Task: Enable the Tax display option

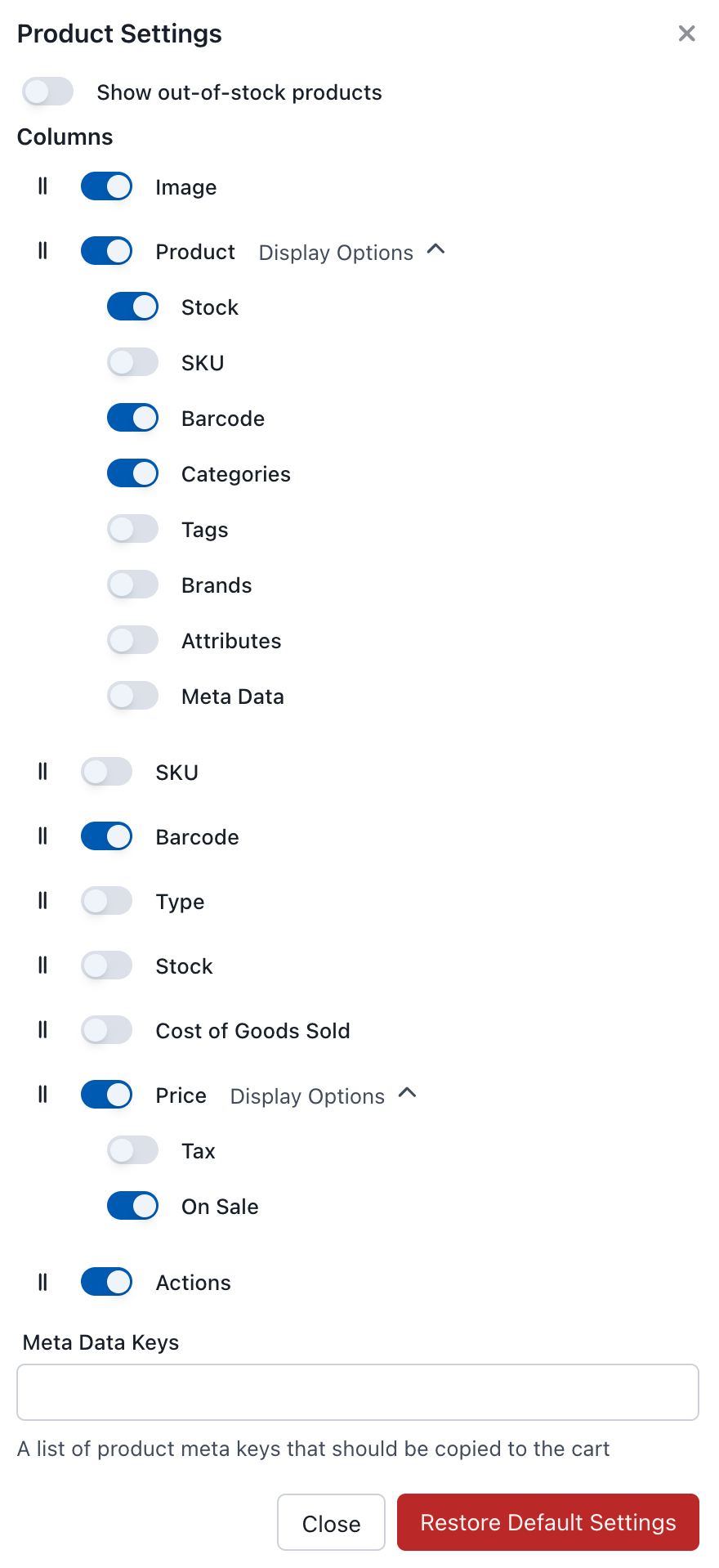Action: tap(132, 1150)
